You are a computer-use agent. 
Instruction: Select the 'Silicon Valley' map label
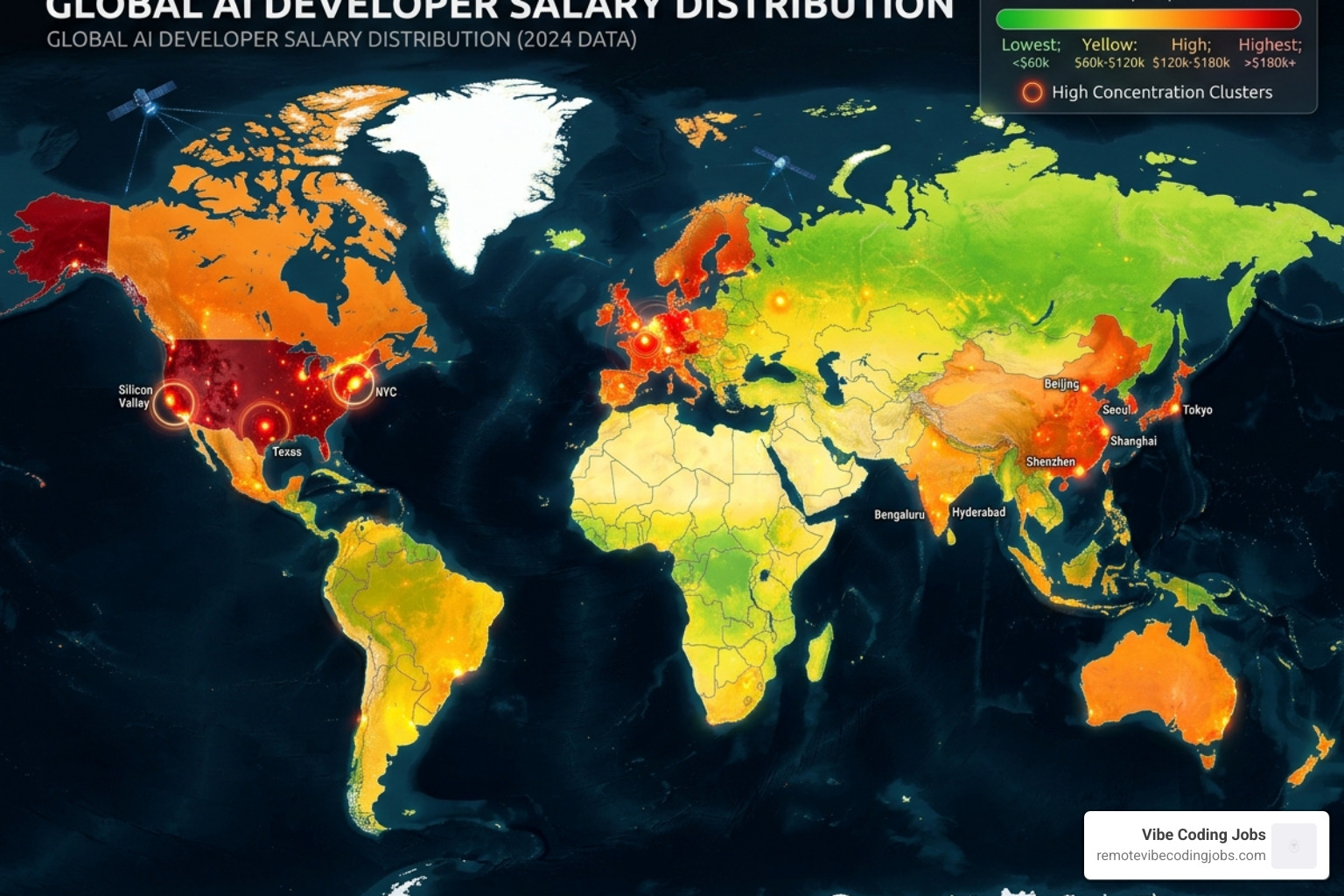135,396
